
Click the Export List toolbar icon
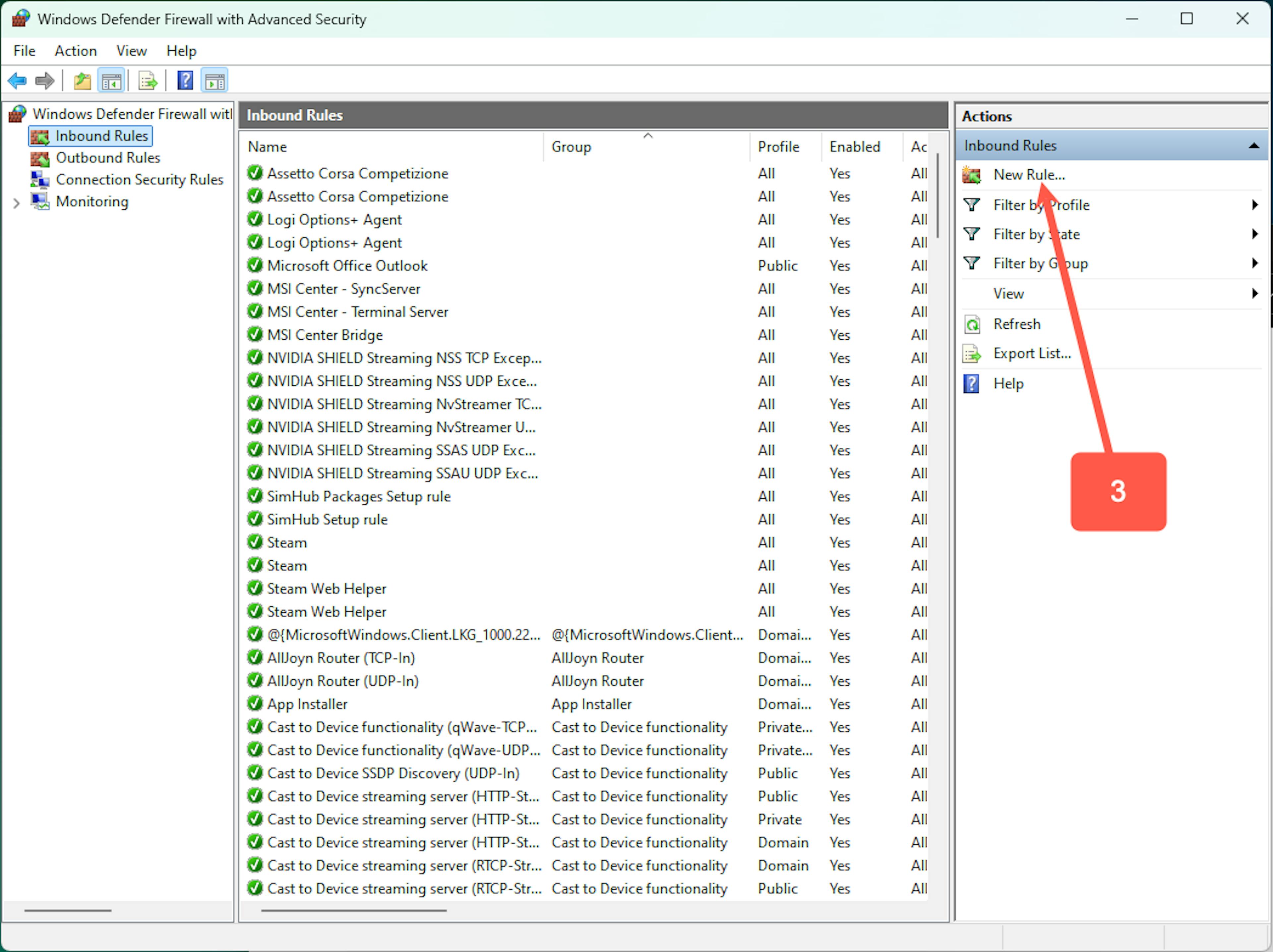[148, 81]
